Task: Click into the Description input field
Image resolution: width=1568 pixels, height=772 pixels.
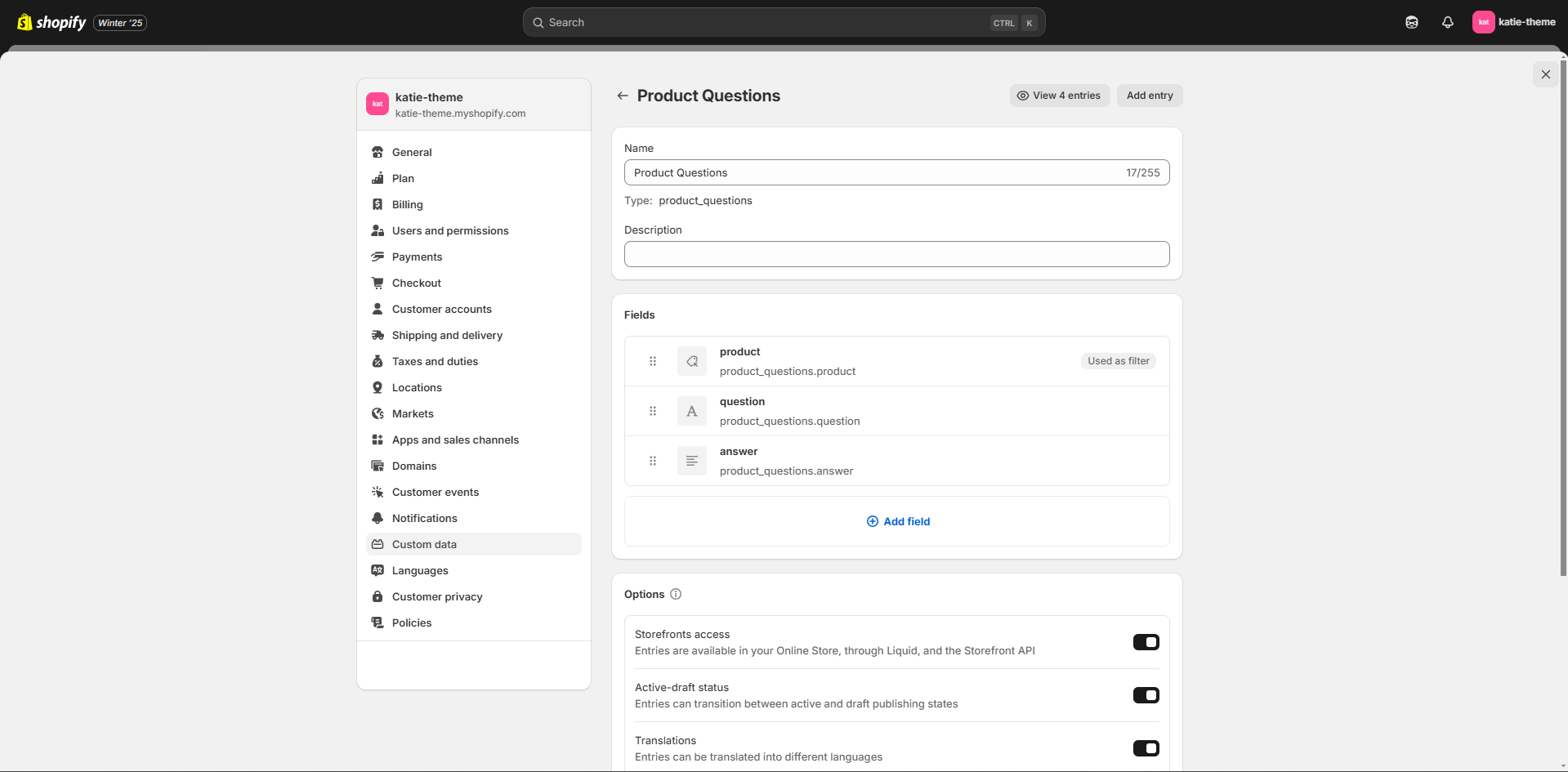Action: point(896,254)
